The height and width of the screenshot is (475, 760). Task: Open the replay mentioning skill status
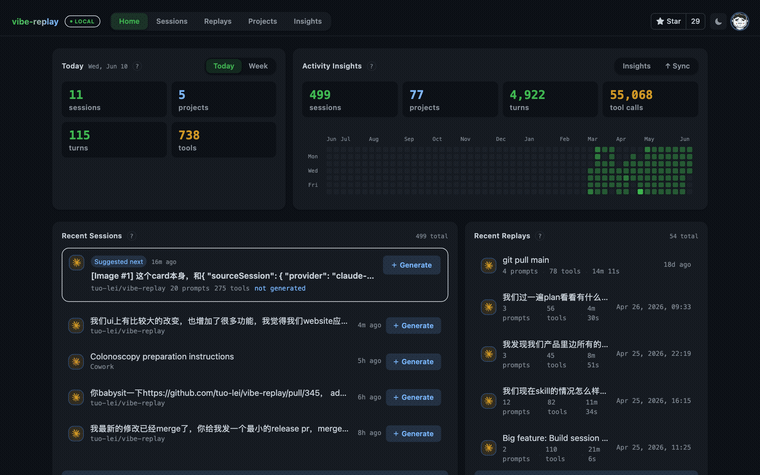[x=554, y=391]
